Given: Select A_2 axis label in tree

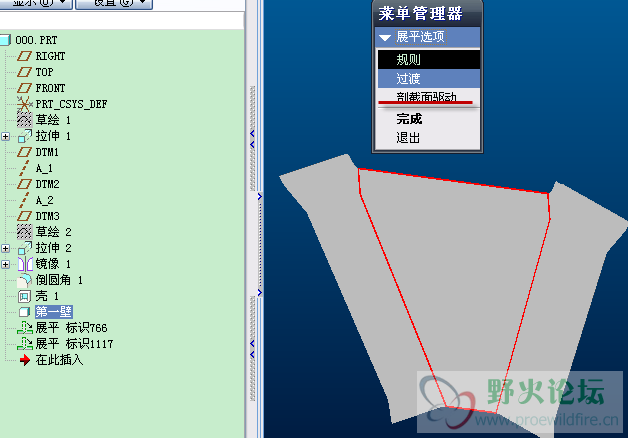Looking at the screenshot, I should [44, 200].
